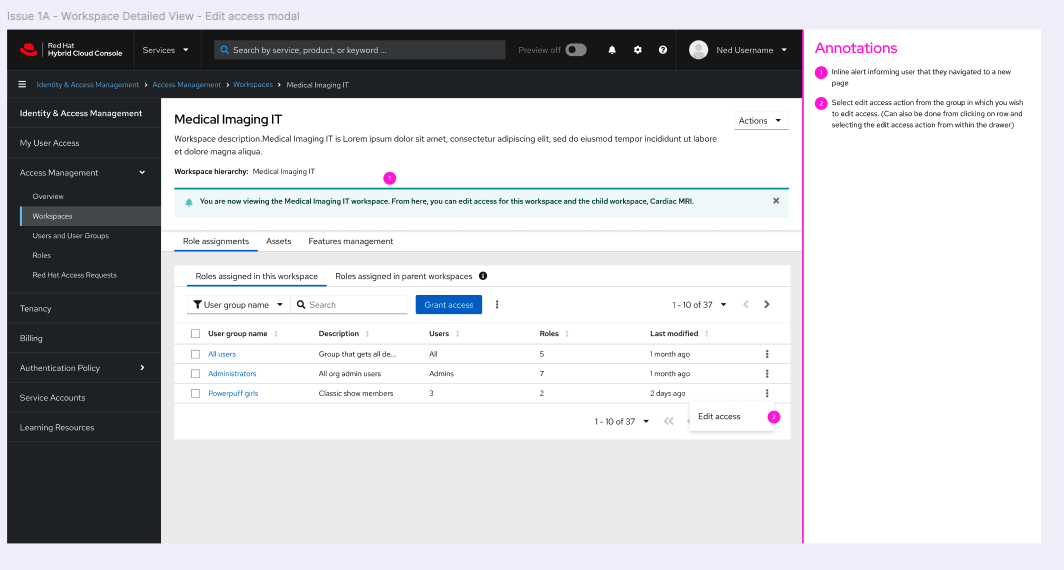Click the help question mark icon
1064x570 pixels.
(663, 50)
